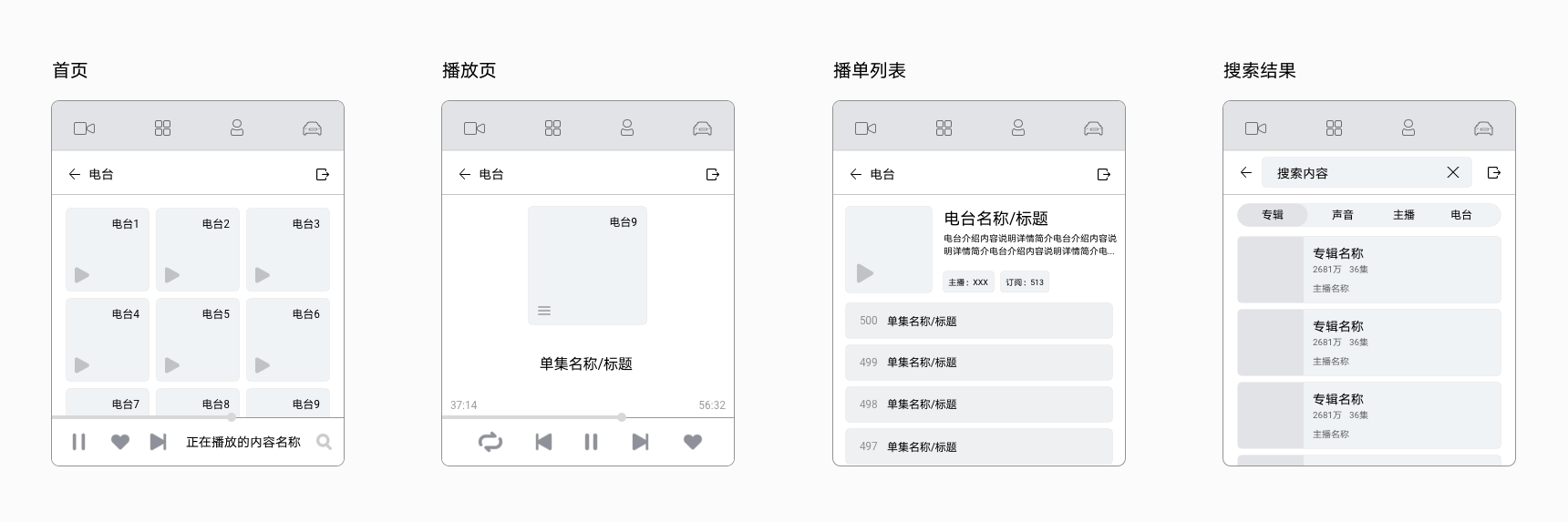Tap the exit icon in 播放页 header
The image size is (1568, 522).
[713, 174]
